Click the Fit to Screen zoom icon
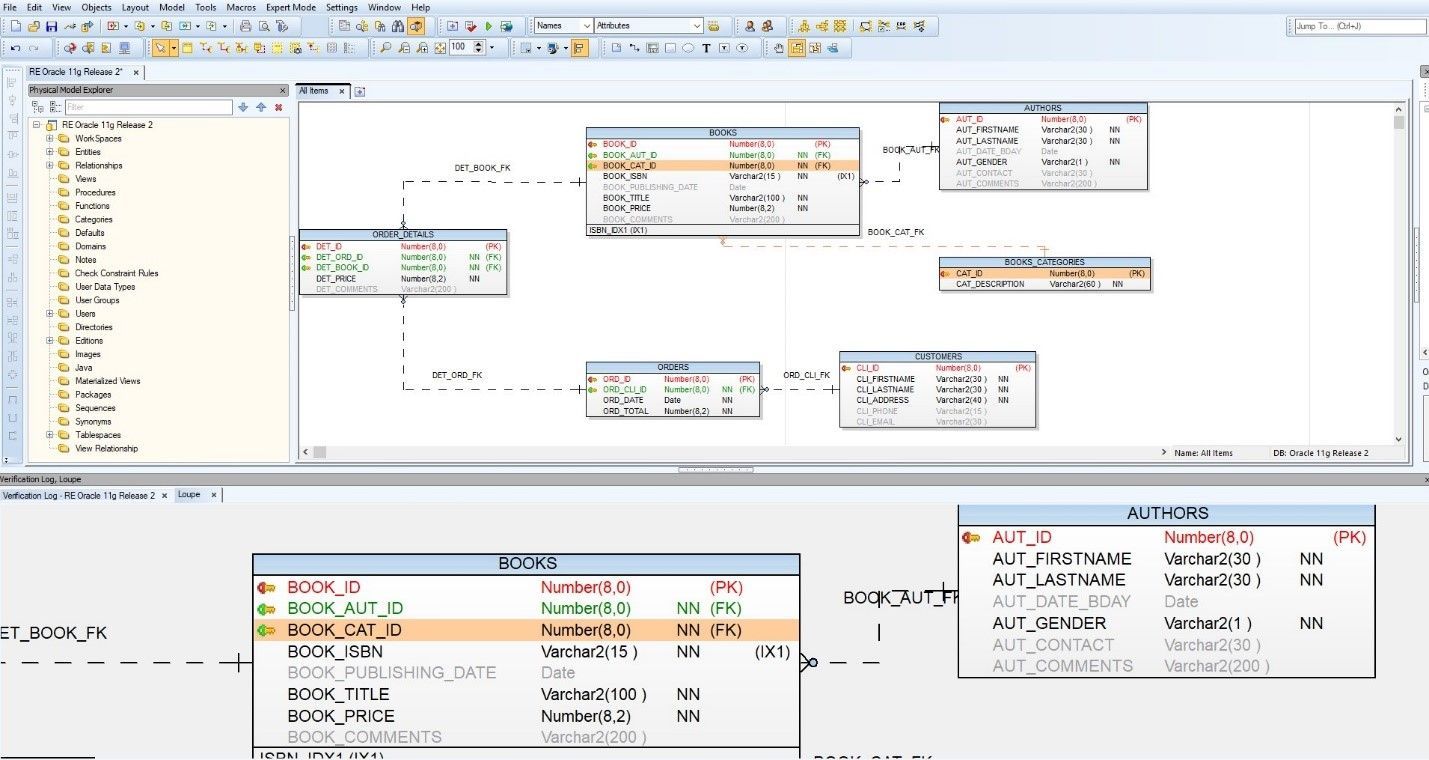The image size is (1429, 760). (440, 48)
